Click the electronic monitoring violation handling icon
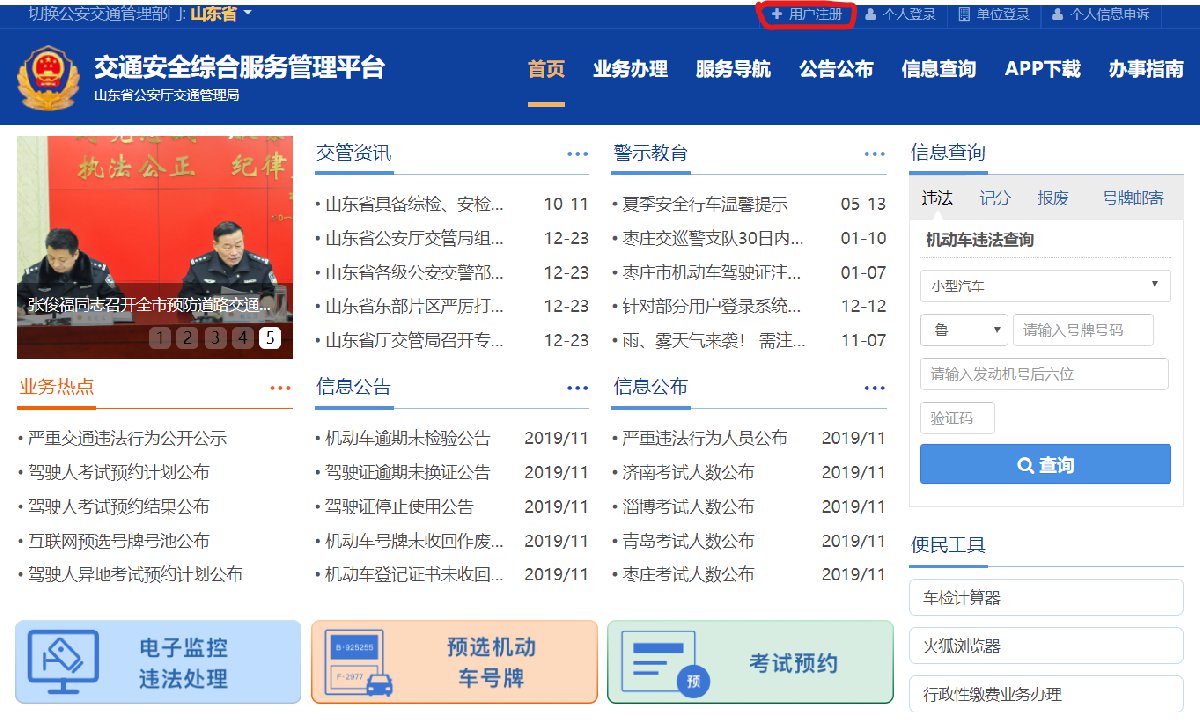 [x=64, y=662]
